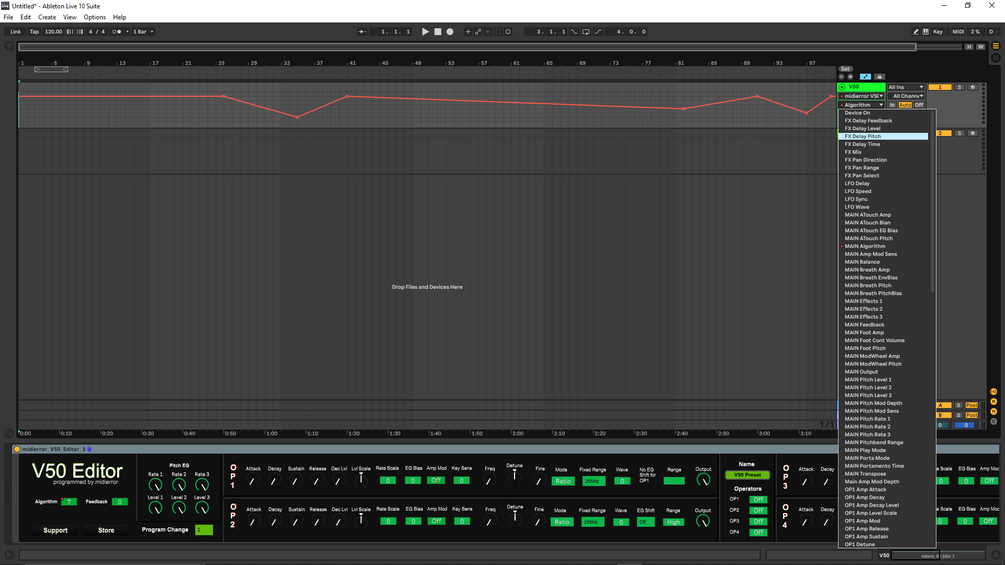The image size is (1005, 565).
Task: Open the All Channels dropdown
Action: pyautogui.click(x=906, y=96)
